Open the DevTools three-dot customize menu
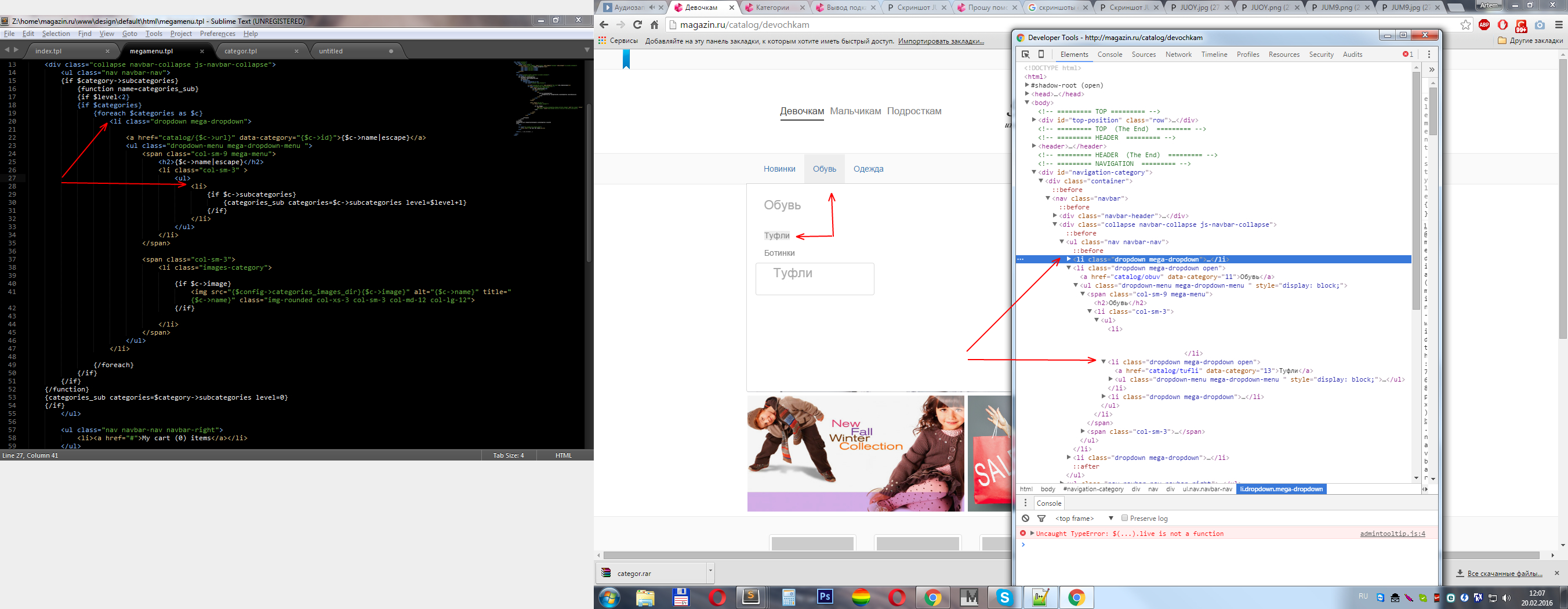 pos(1429,54)
